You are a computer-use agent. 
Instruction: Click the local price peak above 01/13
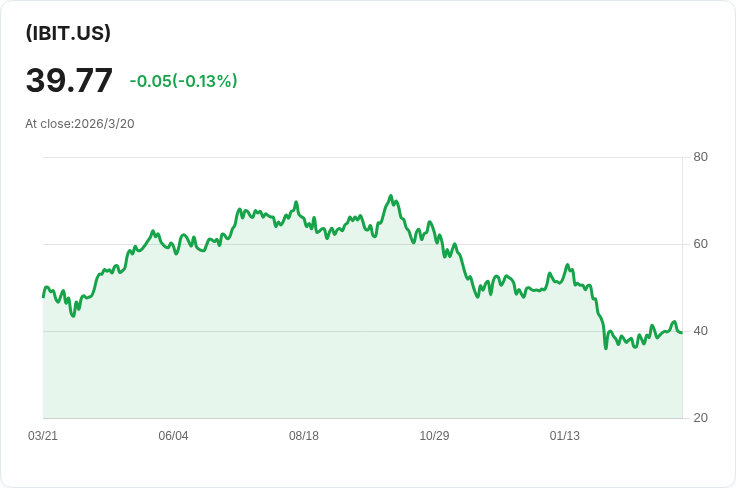coord(567,265)
